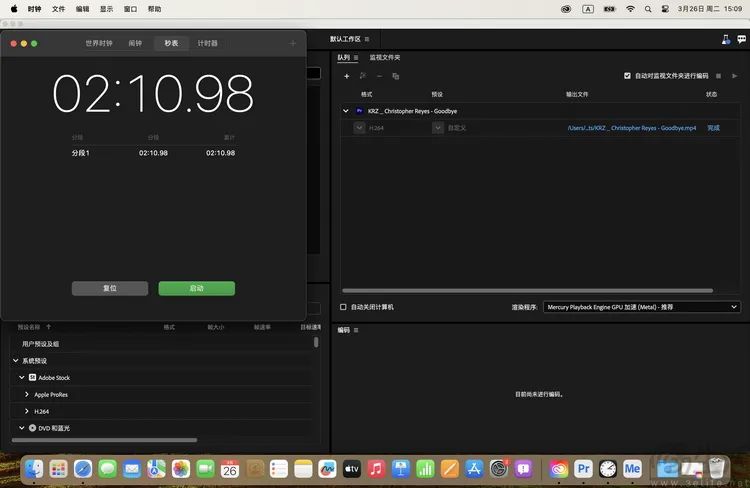
Task: Click the green 启动 start button
Action: pos(196,288)
